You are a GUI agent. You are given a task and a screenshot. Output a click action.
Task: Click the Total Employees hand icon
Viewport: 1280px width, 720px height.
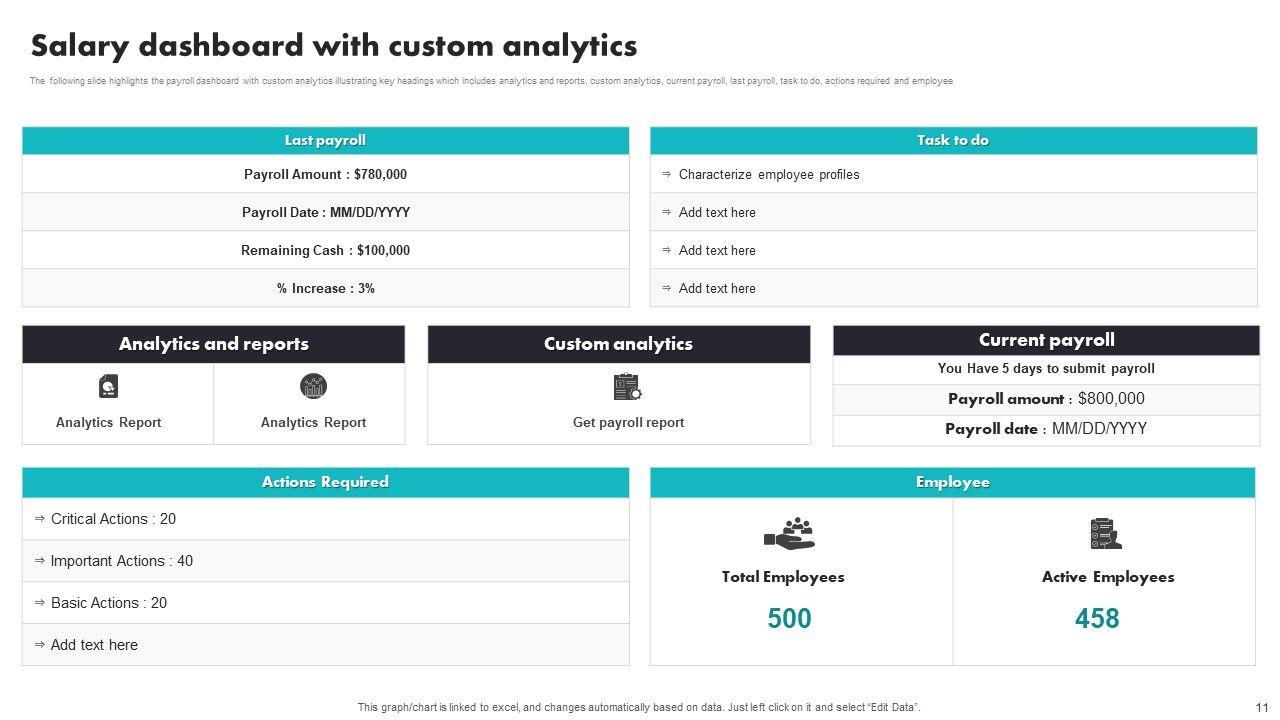pos(789,533)
